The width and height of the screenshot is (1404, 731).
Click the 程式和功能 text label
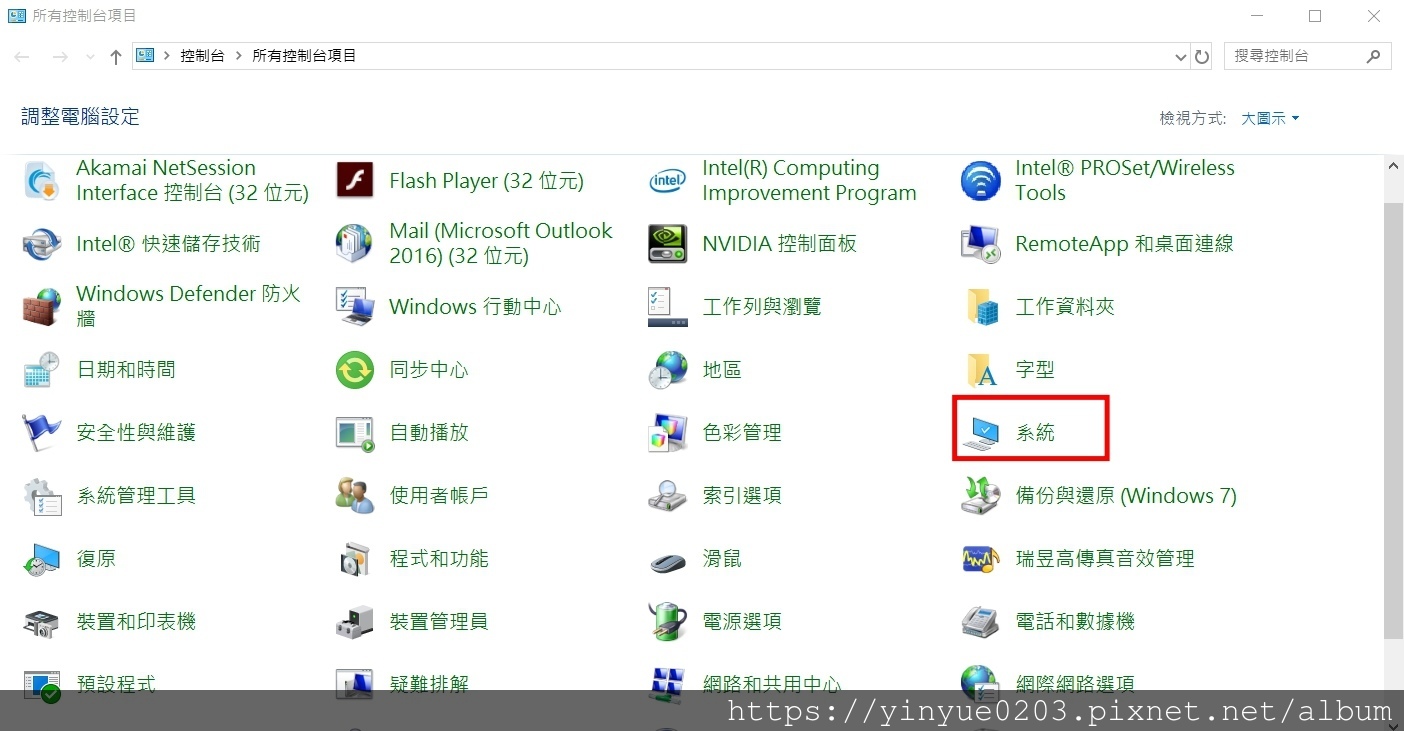point(439,559)
